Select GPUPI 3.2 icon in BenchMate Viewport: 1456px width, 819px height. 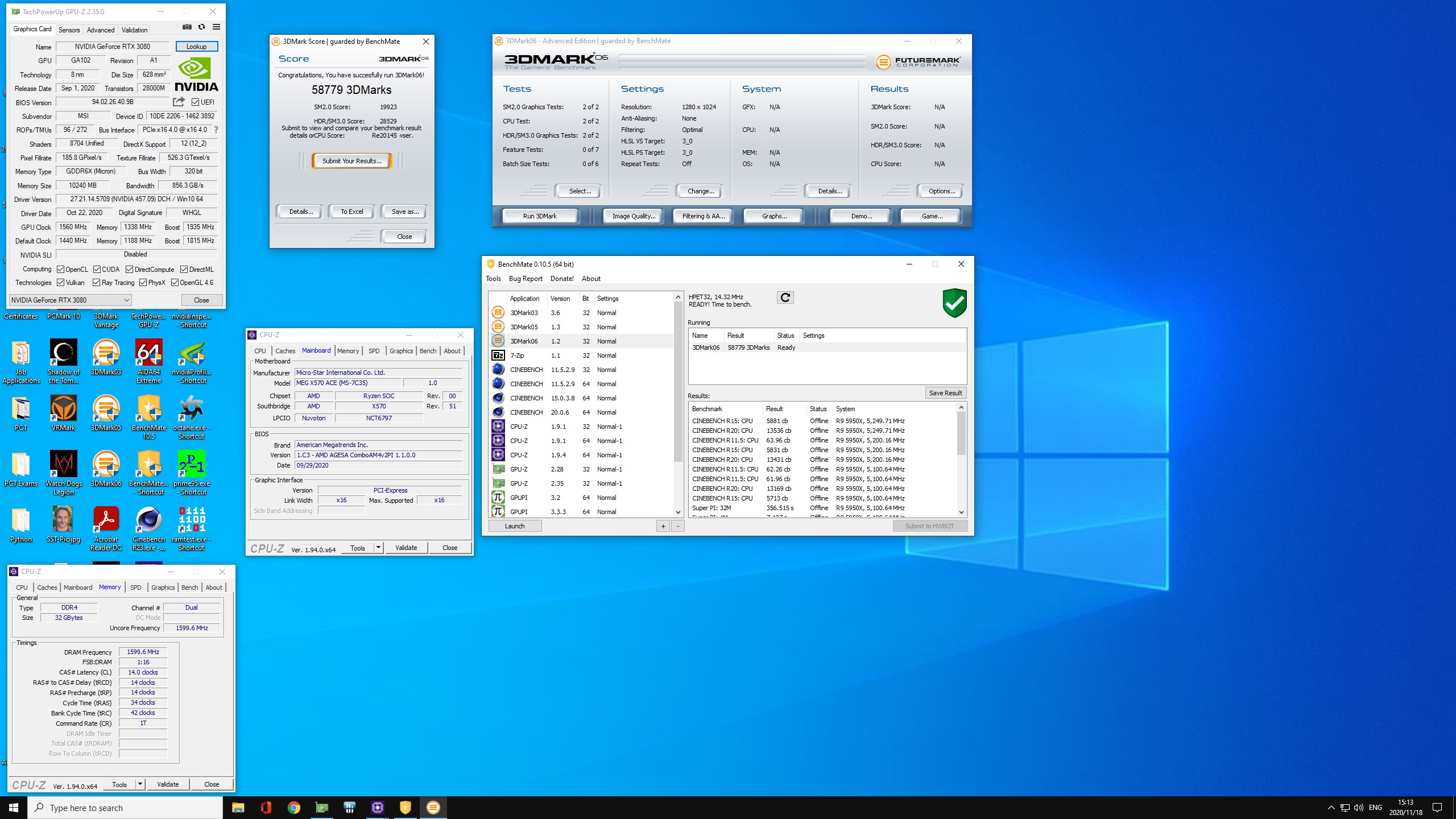(498, 497)
